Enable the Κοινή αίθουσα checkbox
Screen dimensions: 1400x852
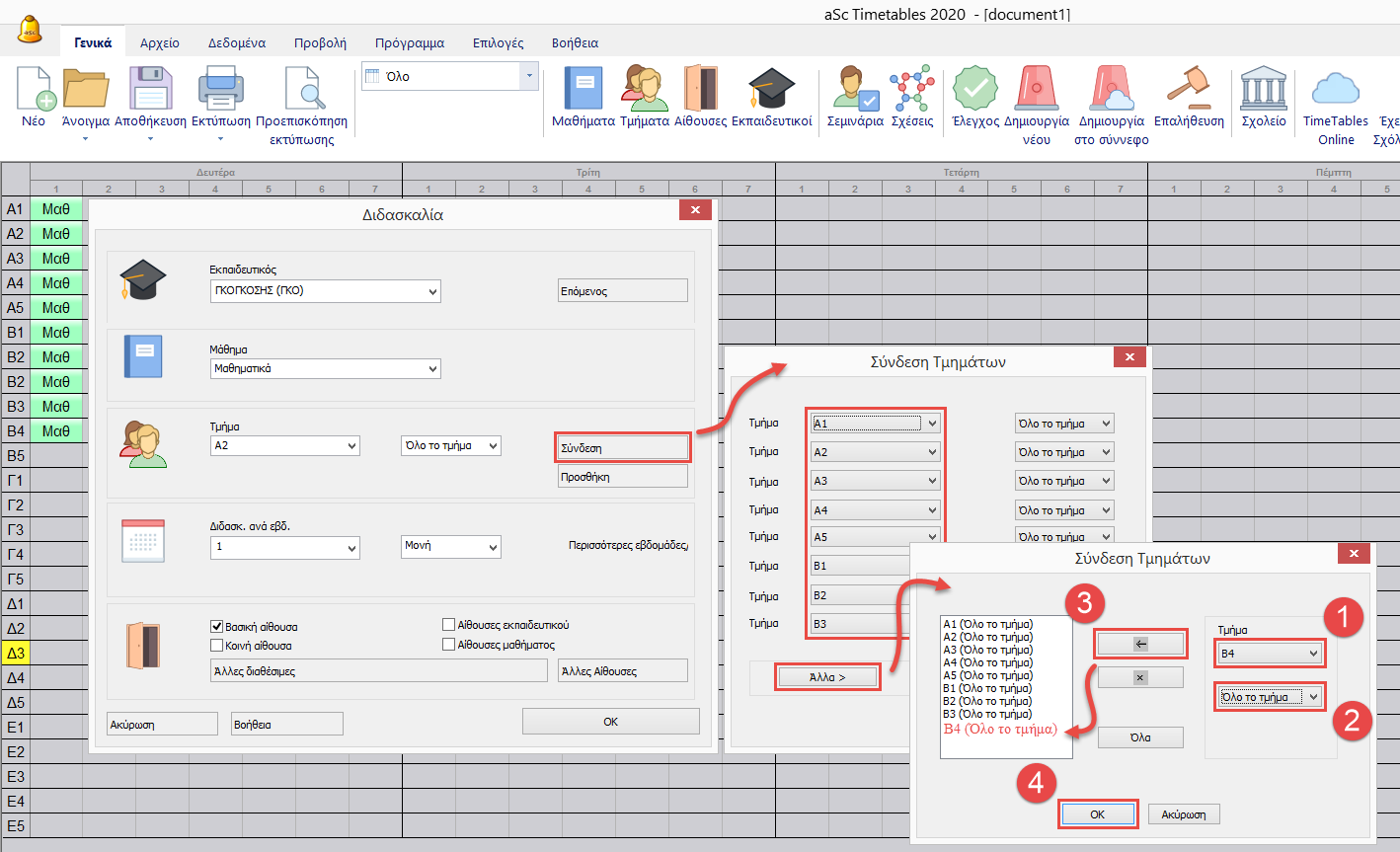coord(217,646)
